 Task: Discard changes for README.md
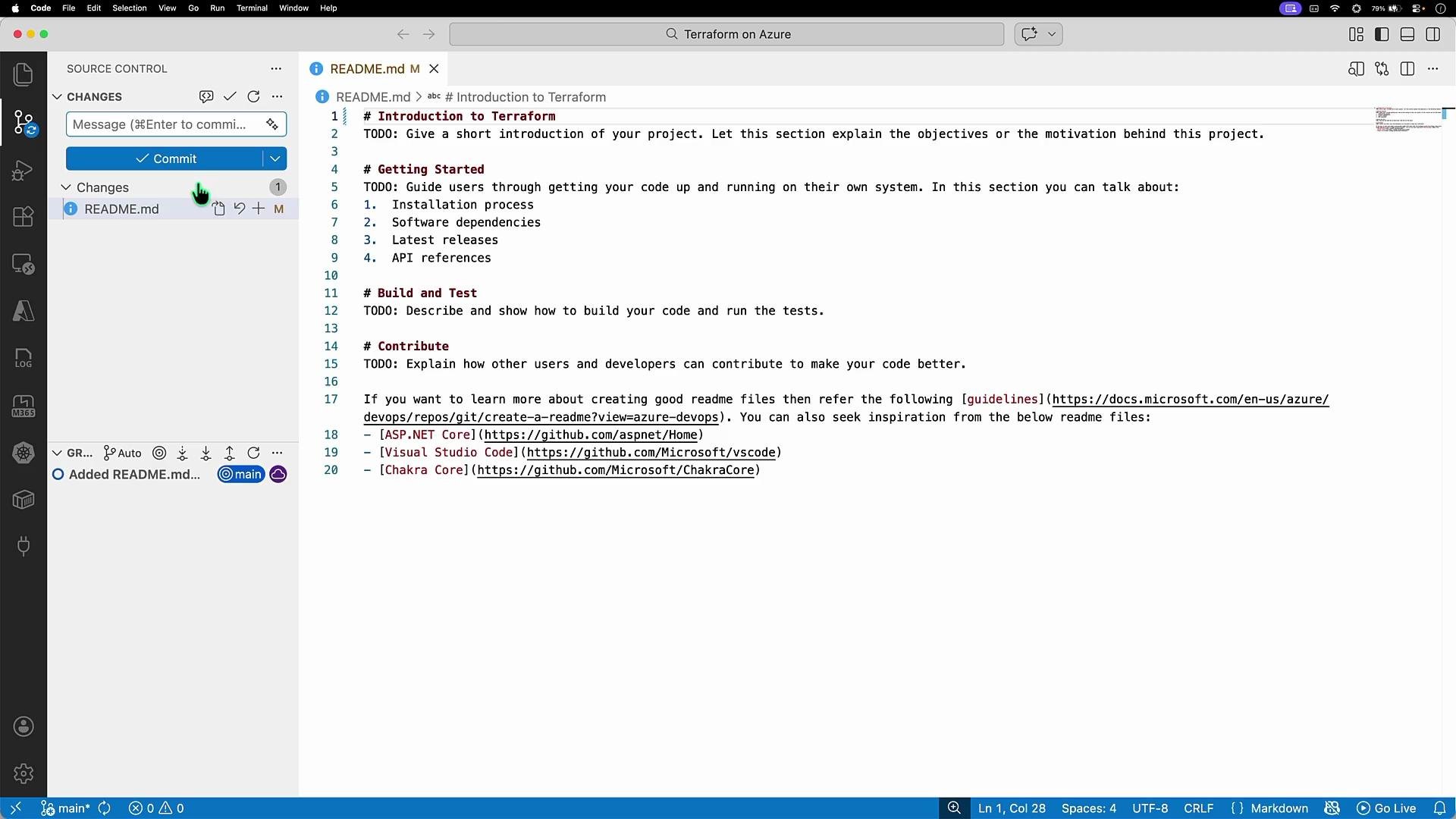point(239,209)
